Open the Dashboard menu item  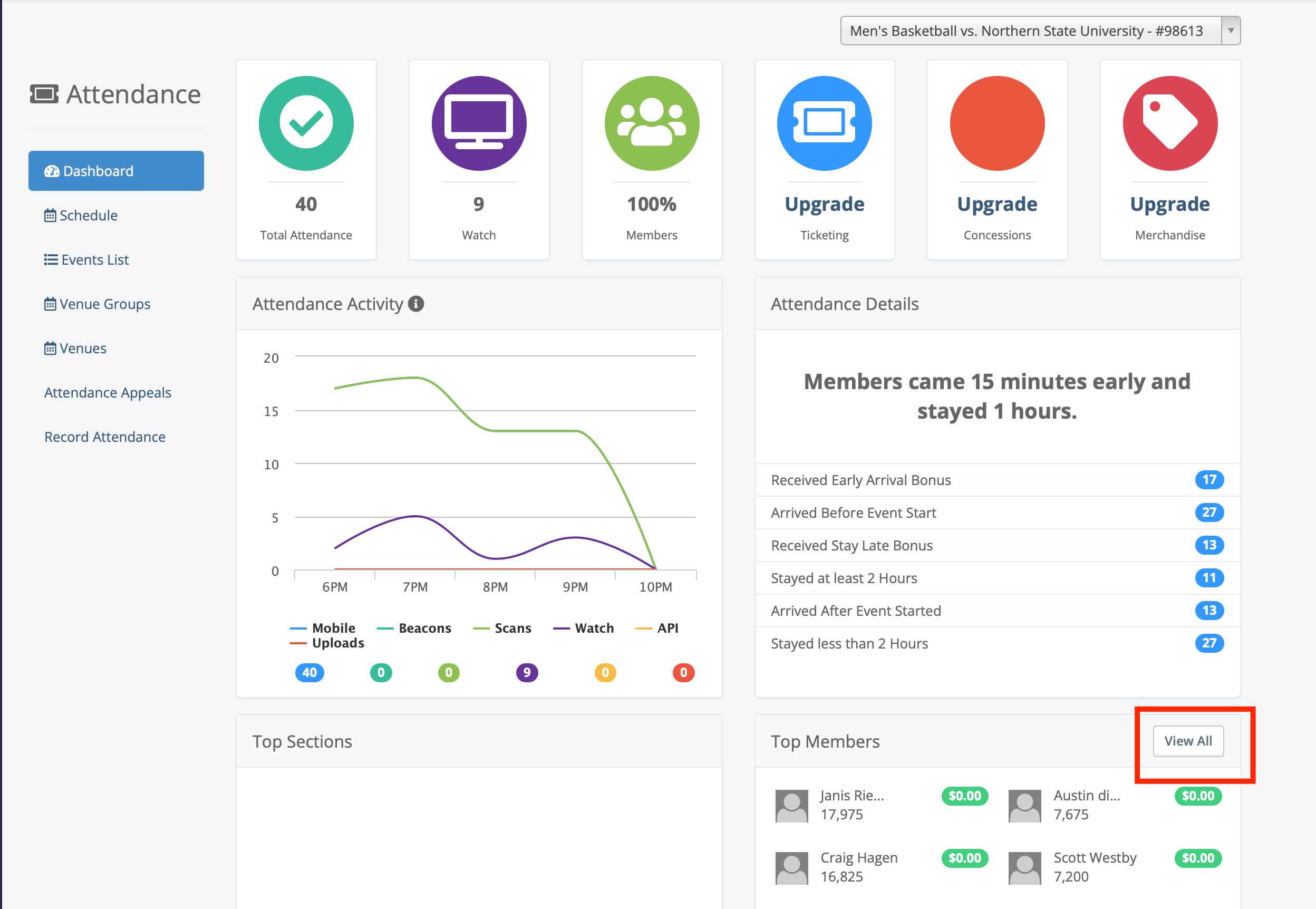(x=116, y=171)
